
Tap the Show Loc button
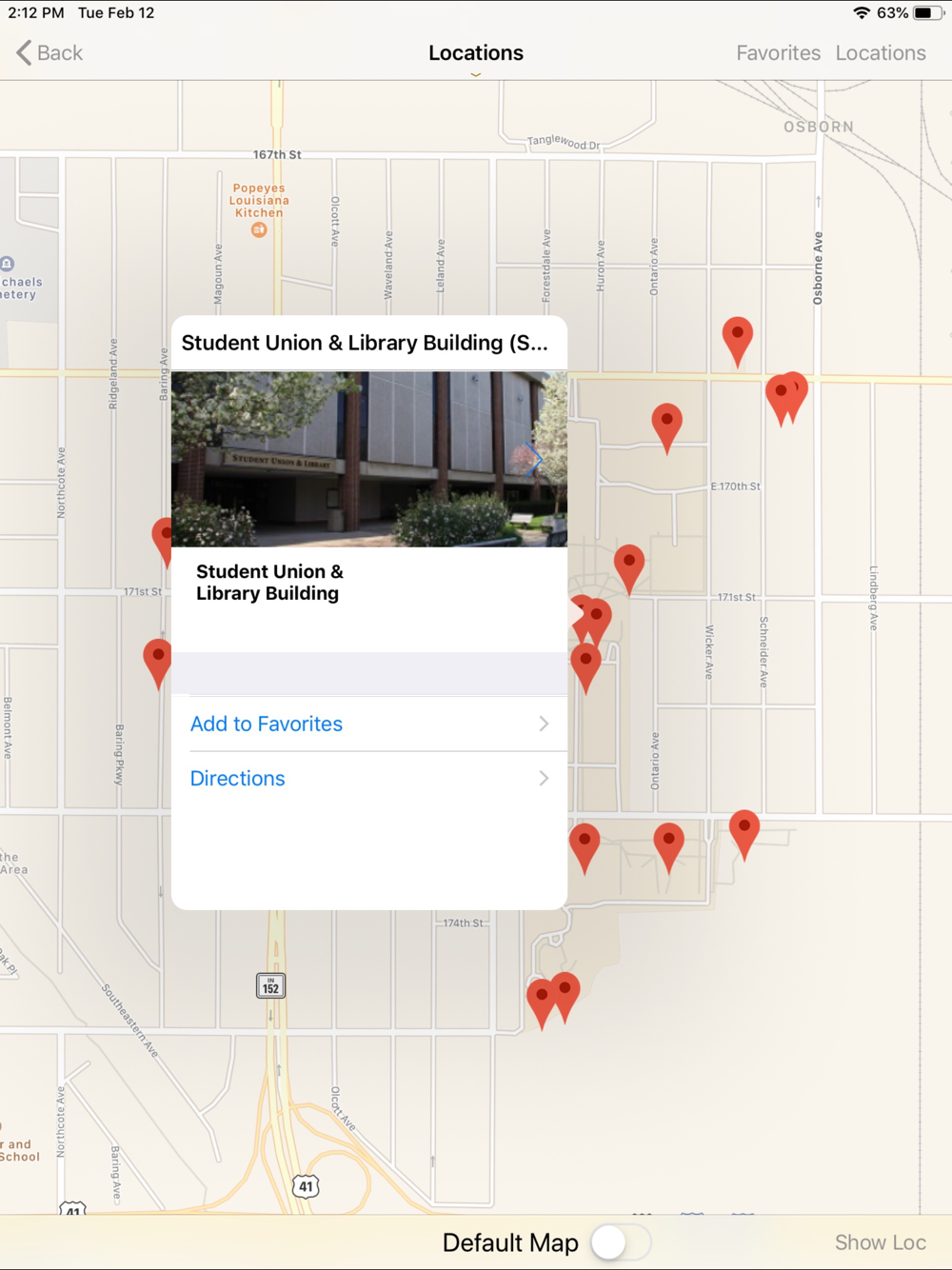tap(881, 1242)
